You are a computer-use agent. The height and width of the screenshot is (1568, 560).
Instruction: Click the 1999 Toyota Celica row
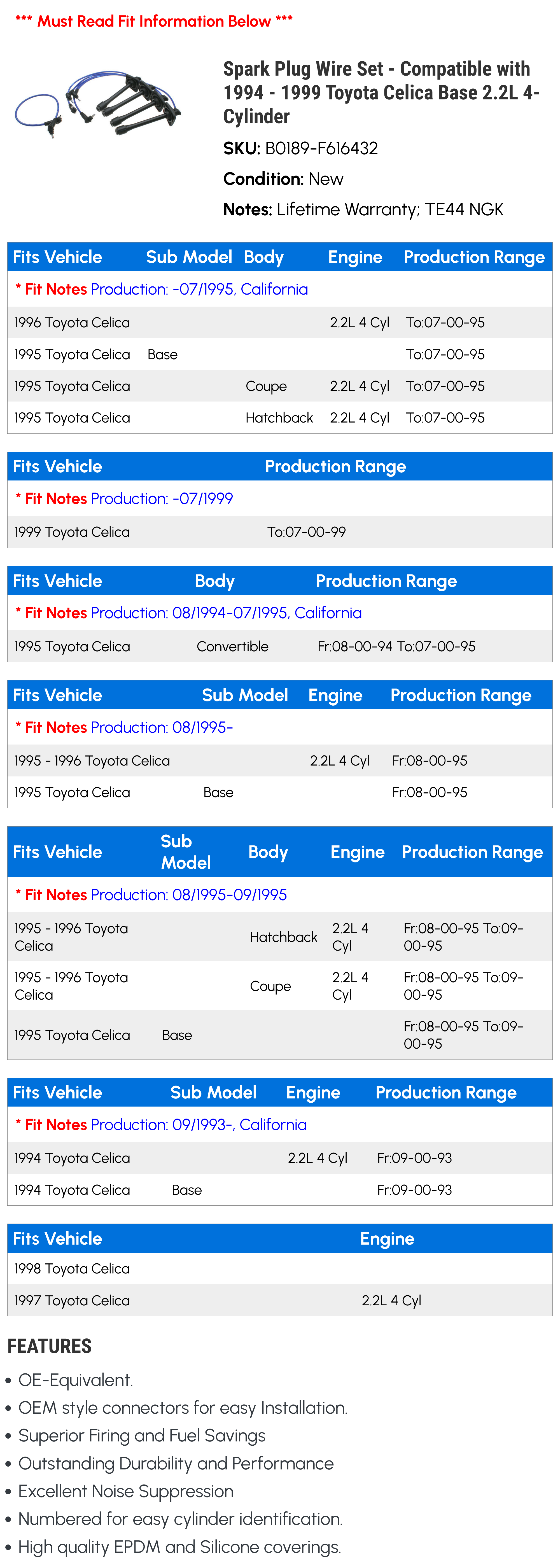pyautogui.click(x=280, y=532)
